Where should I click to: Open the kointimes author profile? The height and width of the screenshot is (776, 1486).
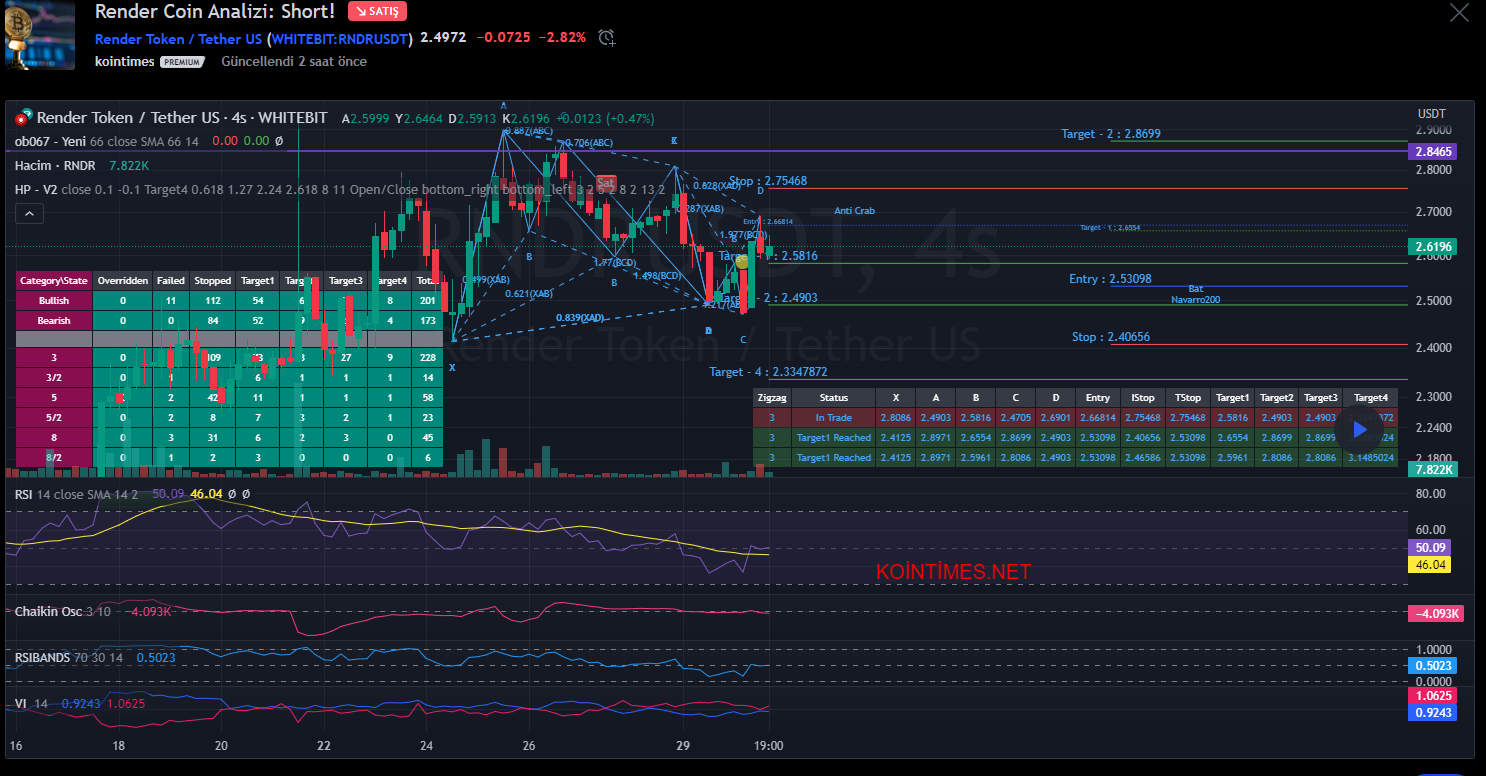125,61
